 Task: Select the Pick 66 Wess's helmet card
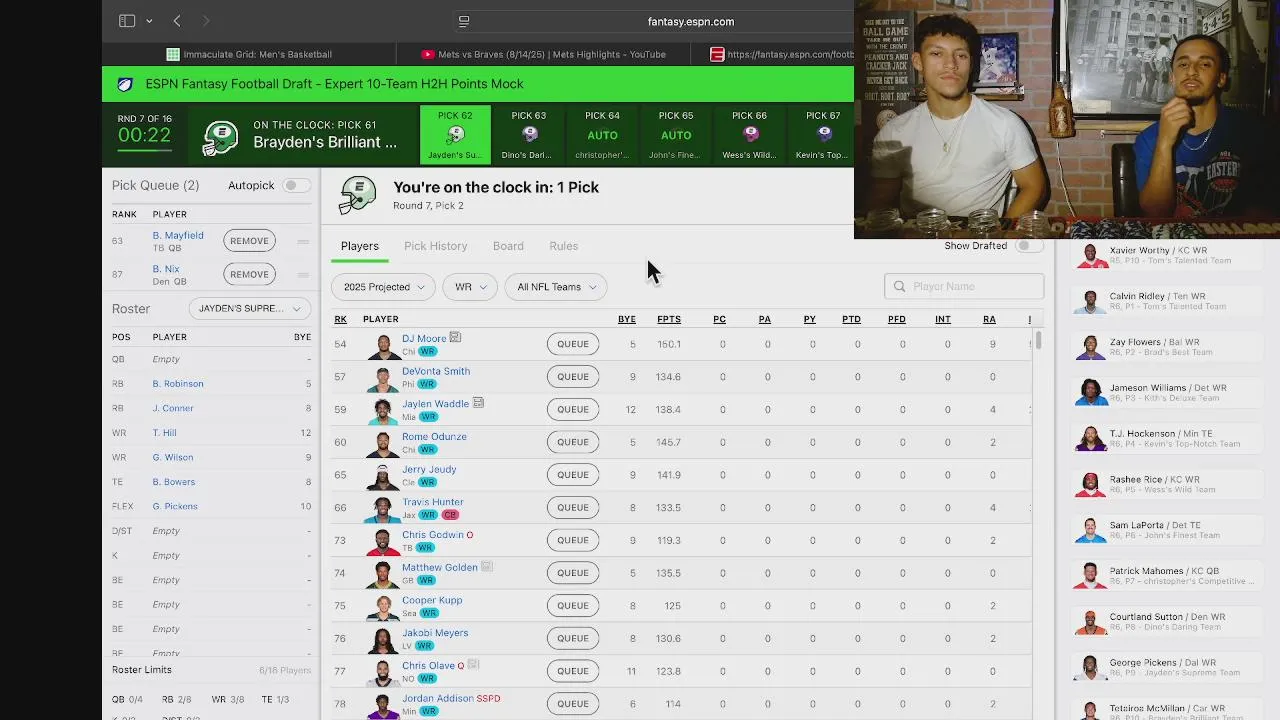(749, 134)
